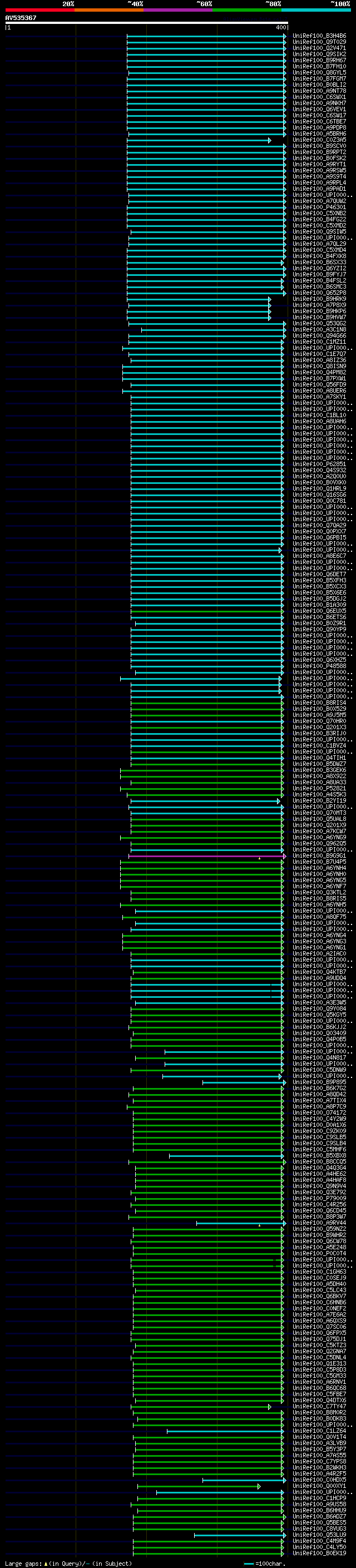Open hit UniRef100_C4LY50

pyautogui.click(x=319, y=1547)
